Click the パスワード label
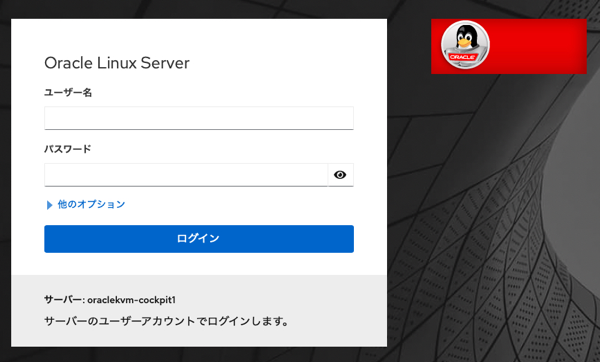 [x=68, y=149]
